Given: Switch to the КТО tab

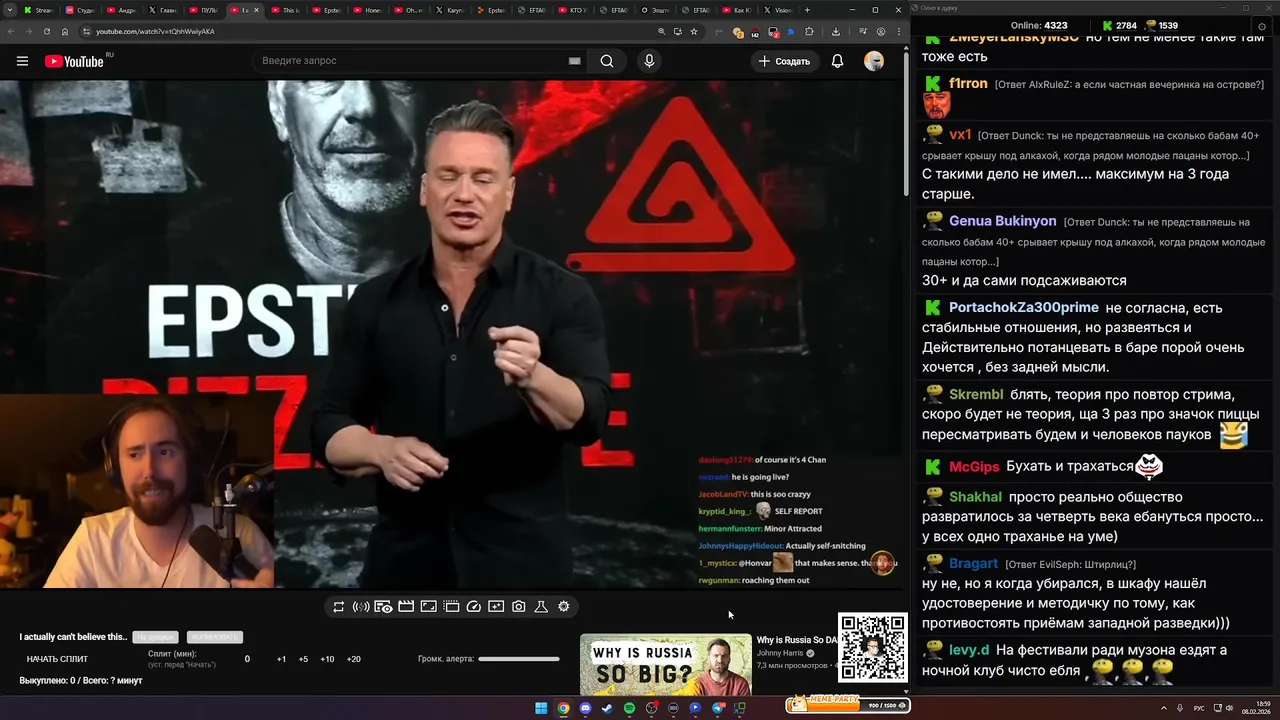Looking at the screenshot, I should 572,10.
